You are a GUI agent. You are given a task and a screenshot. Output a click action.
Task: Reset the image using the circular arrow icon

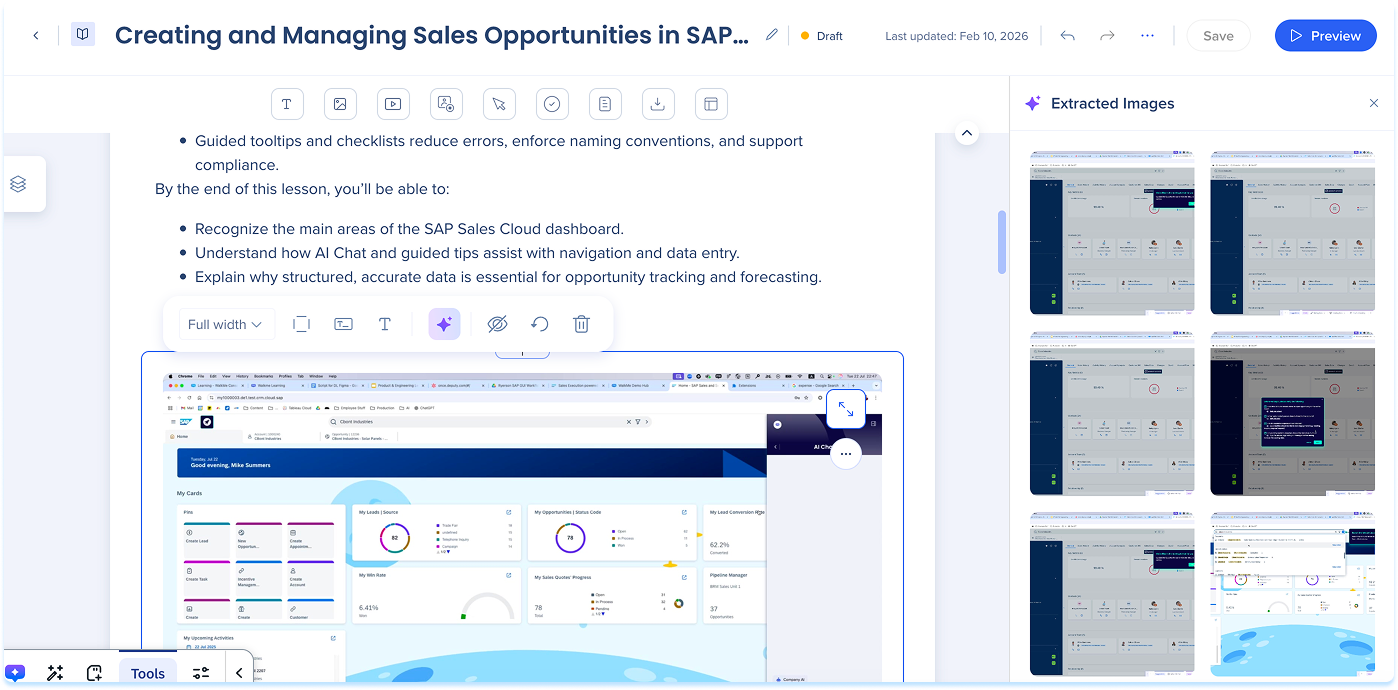pos(539,324)
